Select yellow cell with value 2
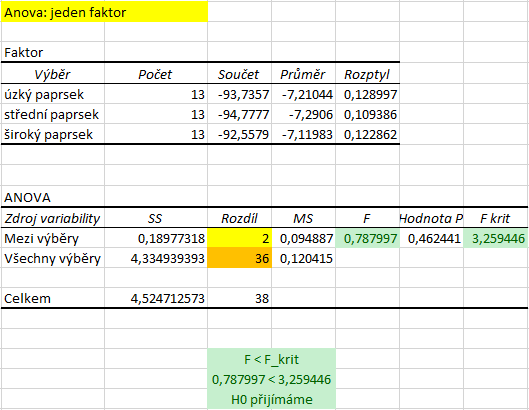 (x=240, y=238)
